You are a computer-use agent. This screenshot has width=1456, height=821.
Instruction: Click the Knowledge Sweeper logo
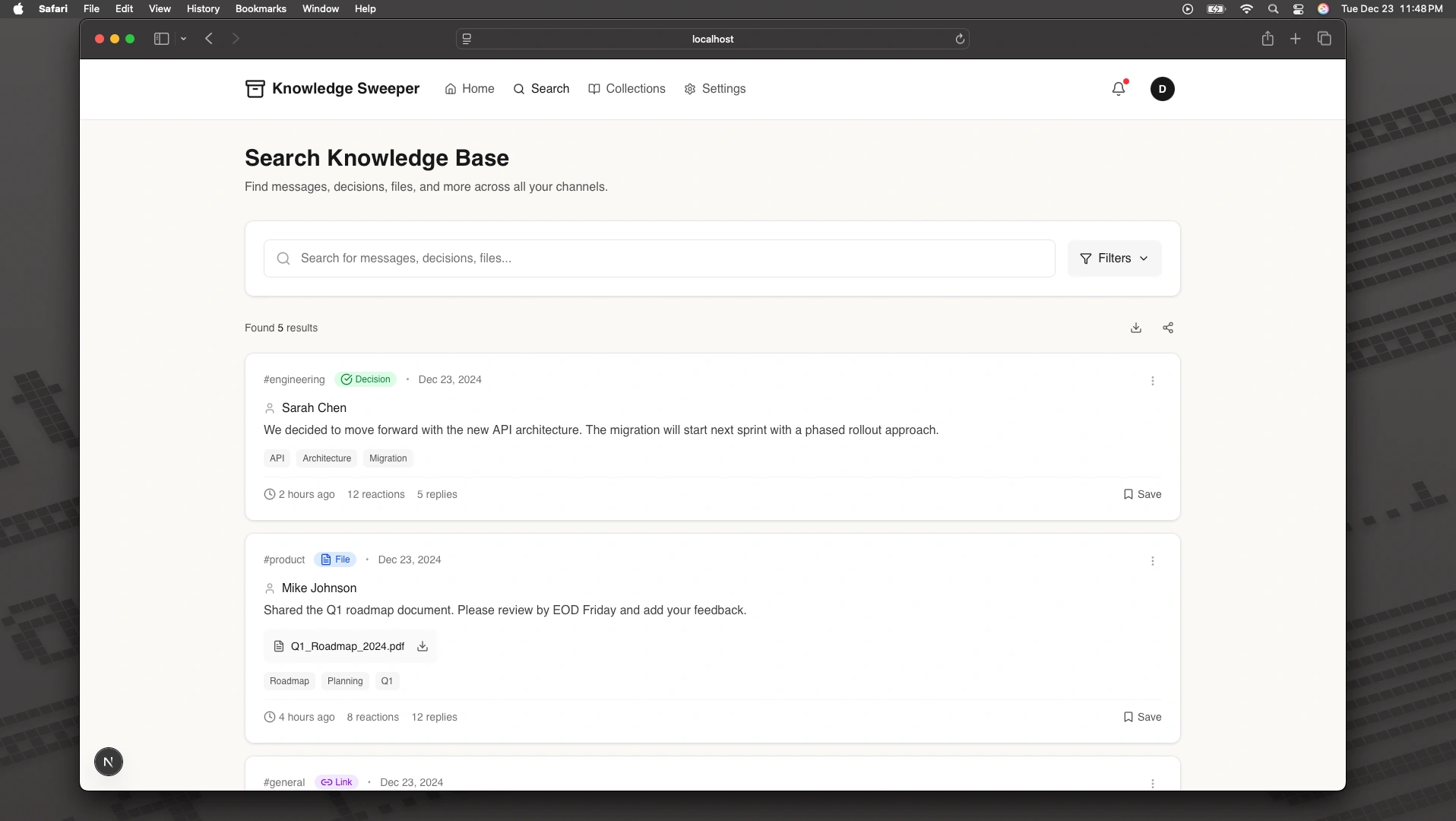(332, 89)
